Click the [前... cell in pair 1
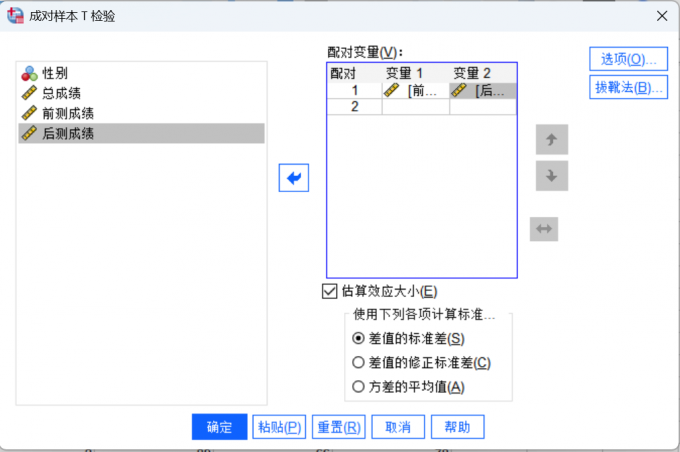The image size is (680, 452). coord(415,91)
